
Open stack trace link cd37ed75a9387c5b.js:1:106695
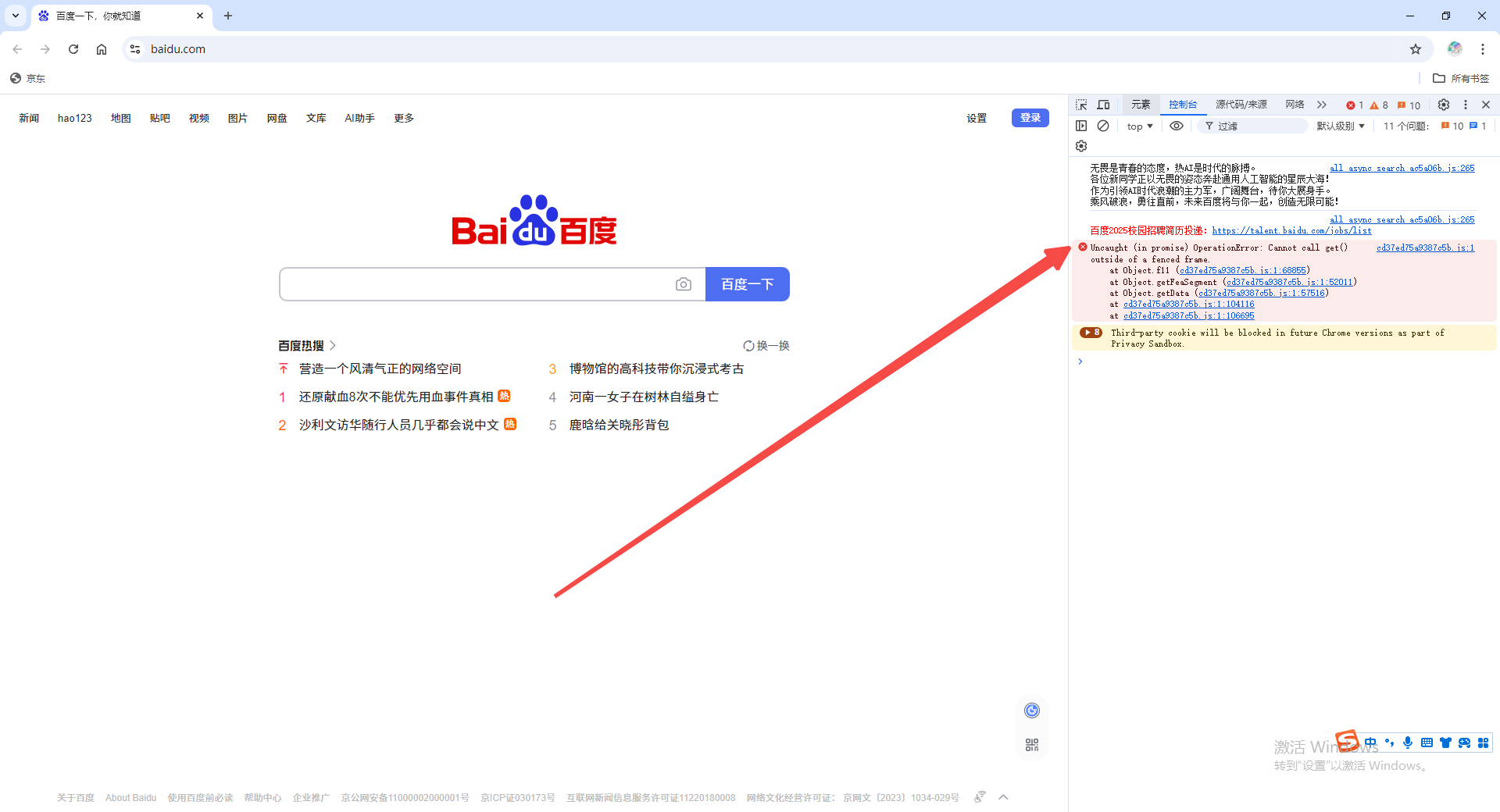tap(1188, 316)
